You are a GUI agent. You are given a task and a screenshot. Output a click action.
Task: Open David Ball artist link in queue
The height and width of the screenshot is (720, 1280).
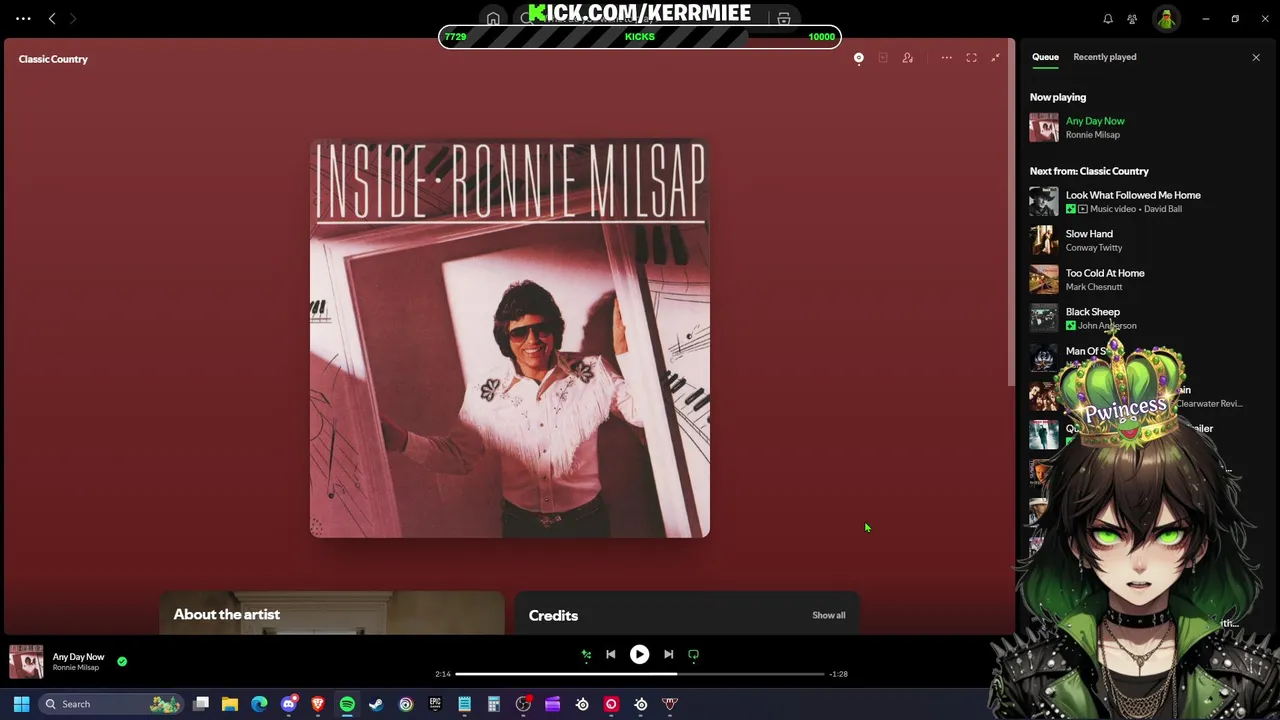[1163, 209]
